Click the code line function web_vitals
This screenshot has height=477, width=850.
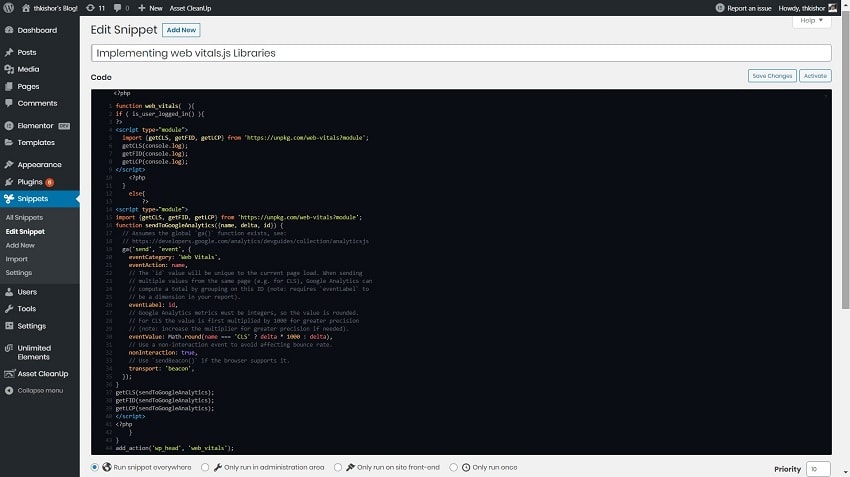click(155, 106)
